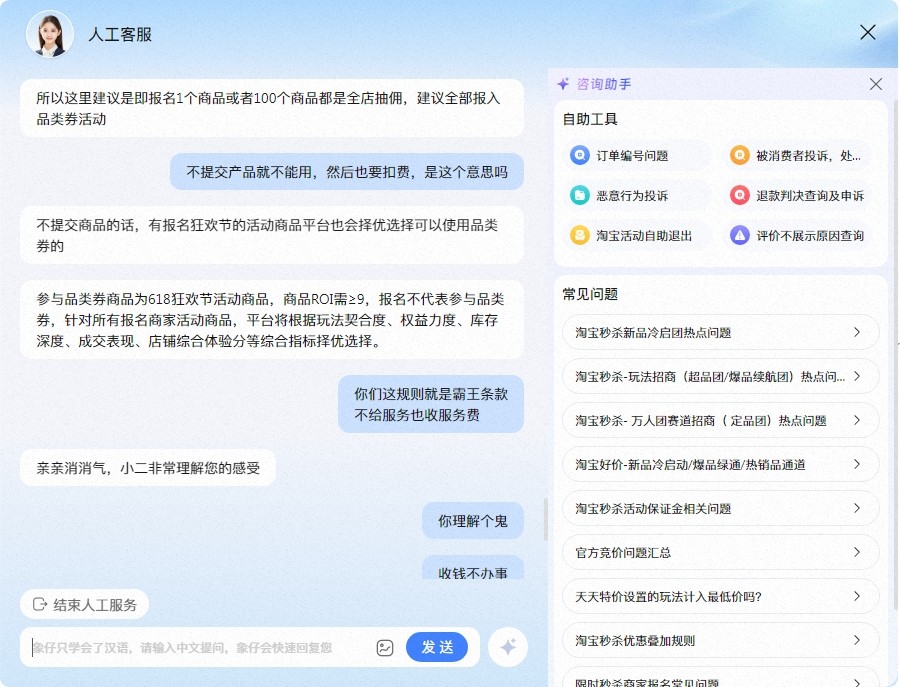This screenshot has width=900, height=687.
Task: Open the red 退款判决查询及申诉 tool icon
Action: [739, 195]
